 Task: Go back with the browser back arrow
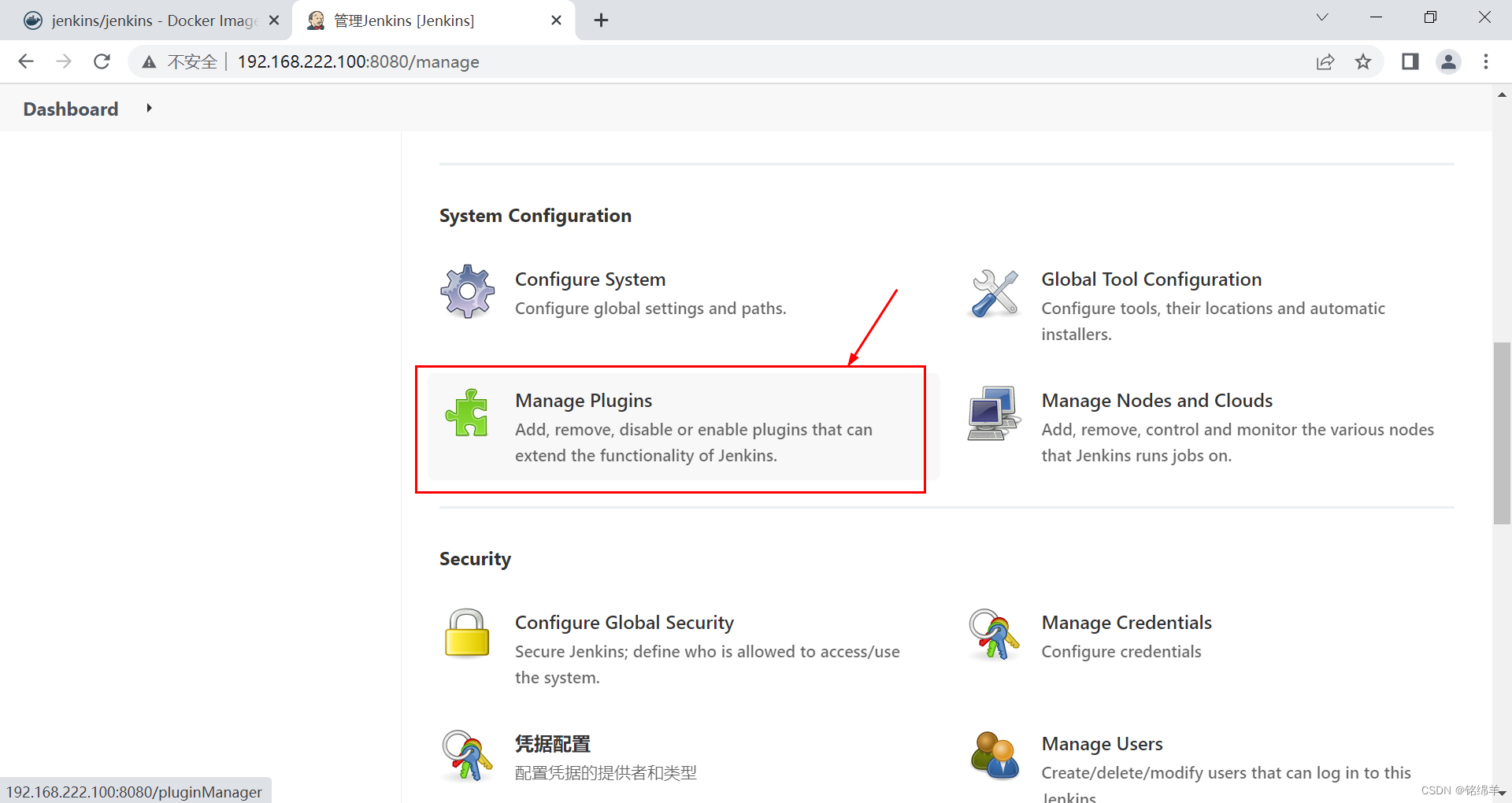coord(26,61)
